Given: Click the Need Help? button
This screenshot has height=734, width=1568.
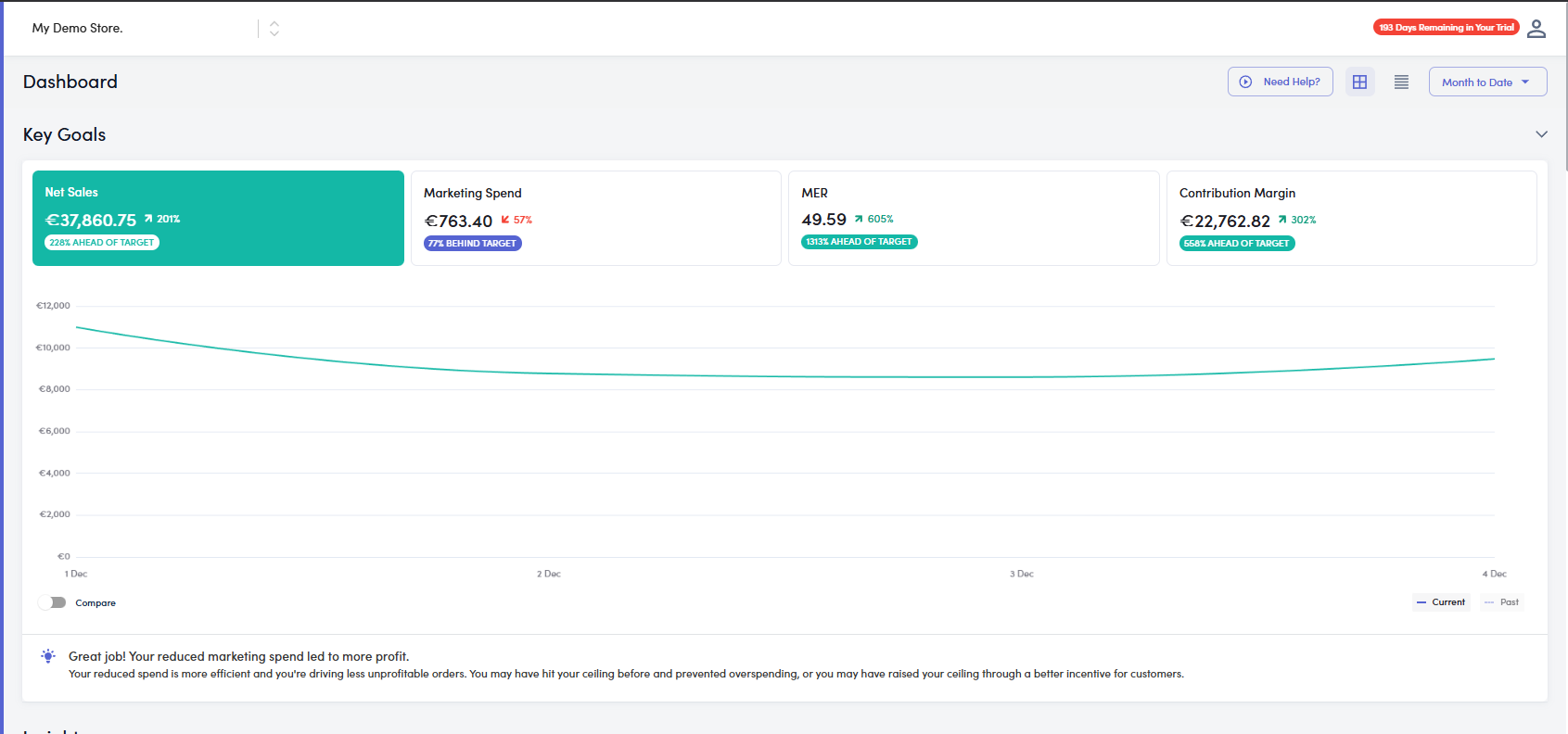Looking at the screenshot, I should pos(1280,82).
